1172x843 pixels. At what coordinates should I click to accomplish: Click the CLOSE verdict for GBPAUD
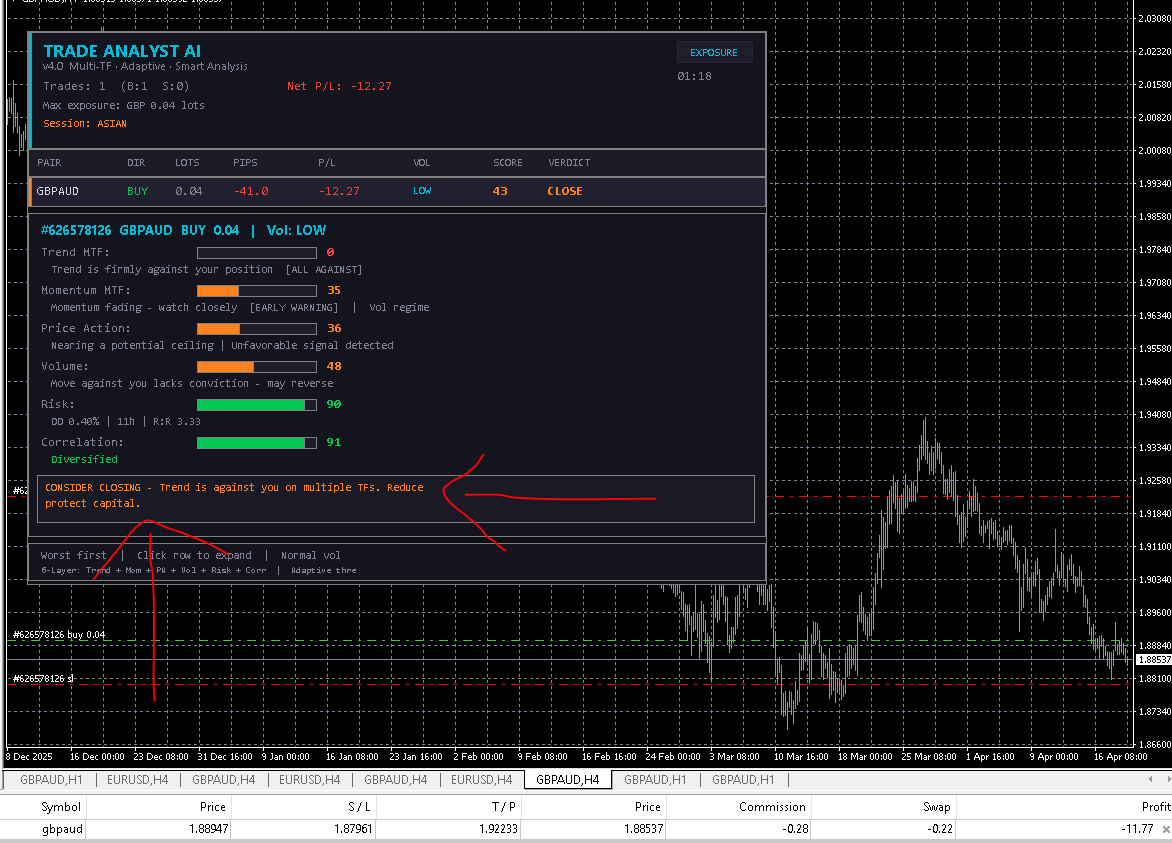coord(564,191)
